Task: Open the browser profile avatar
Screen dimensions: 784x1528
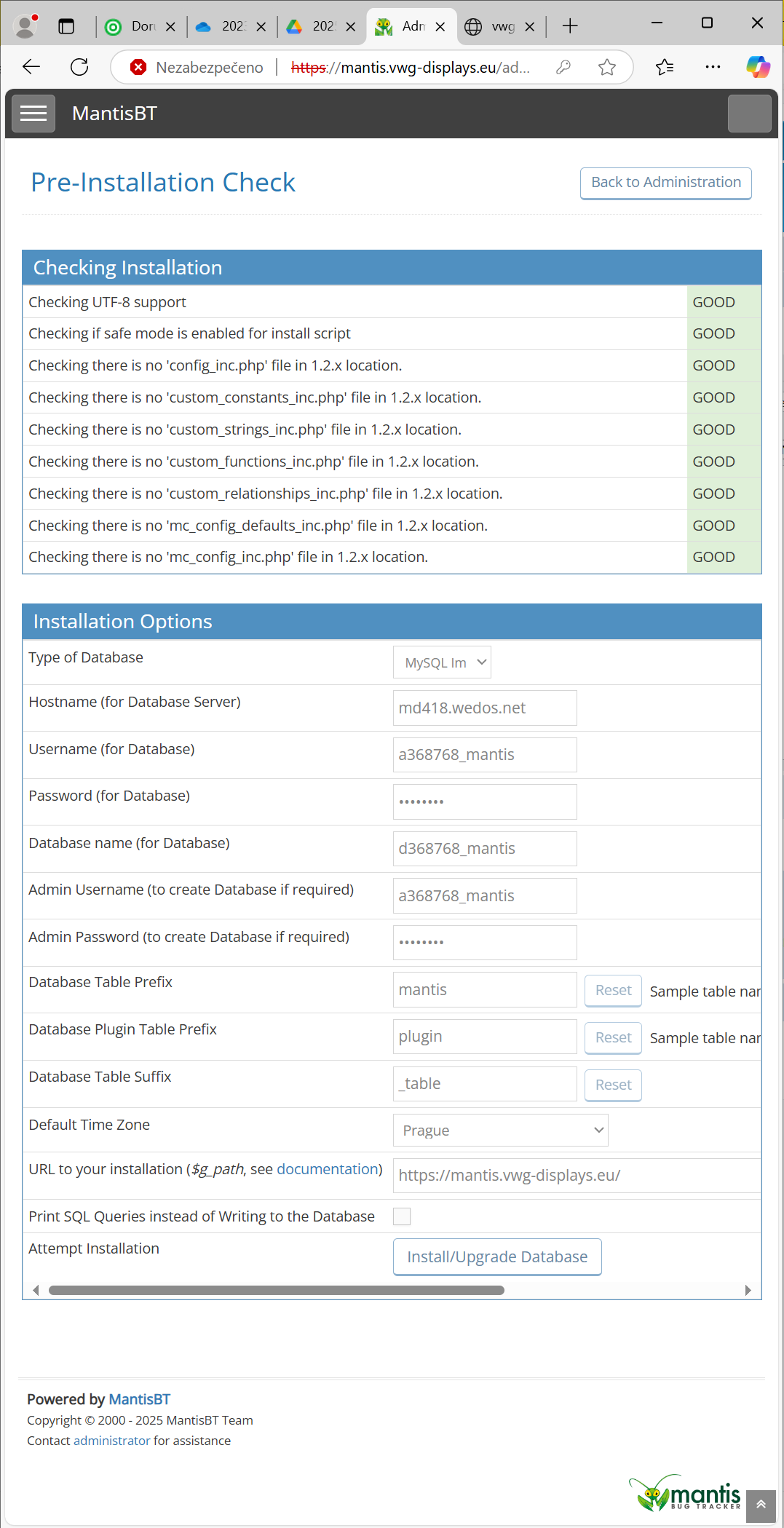Action: click(25, 26)
